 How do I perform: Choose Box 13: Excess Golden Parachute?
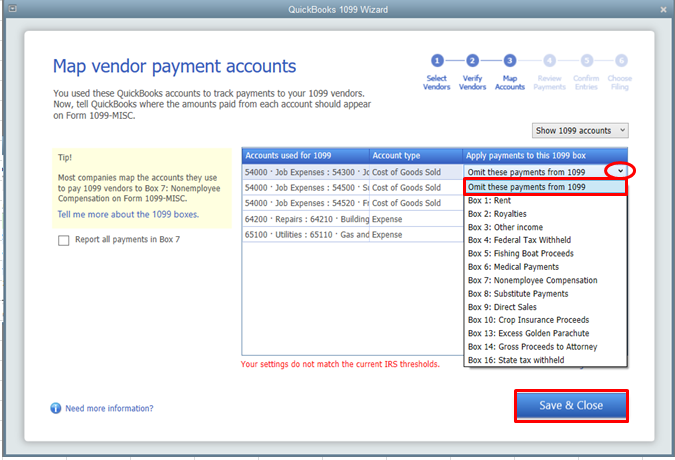pos(545,333)
